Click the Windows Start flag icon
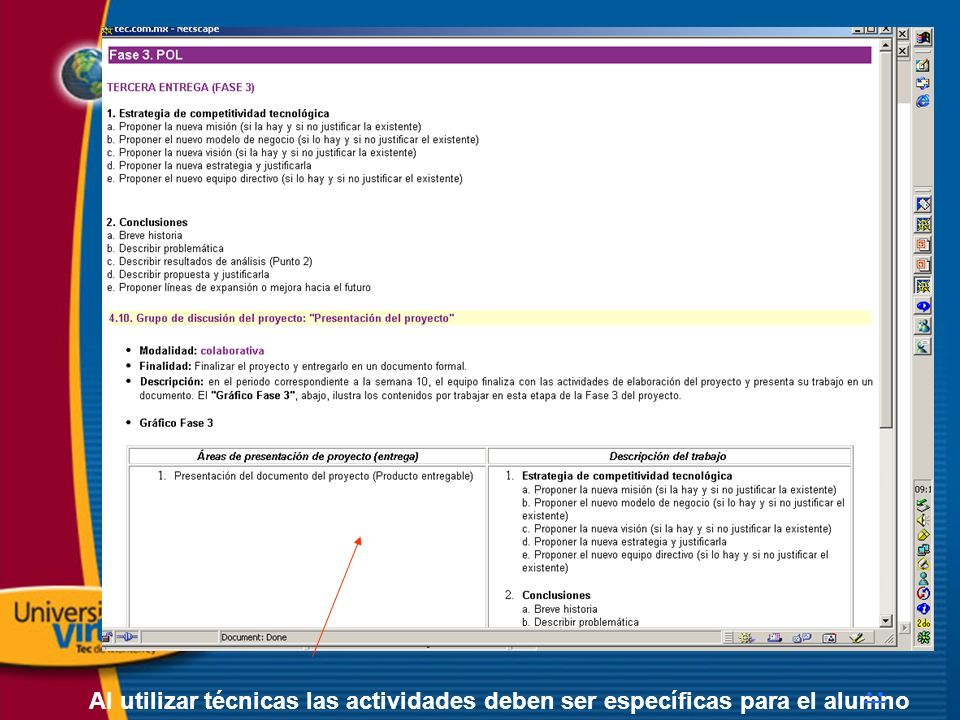 (923, 38)
